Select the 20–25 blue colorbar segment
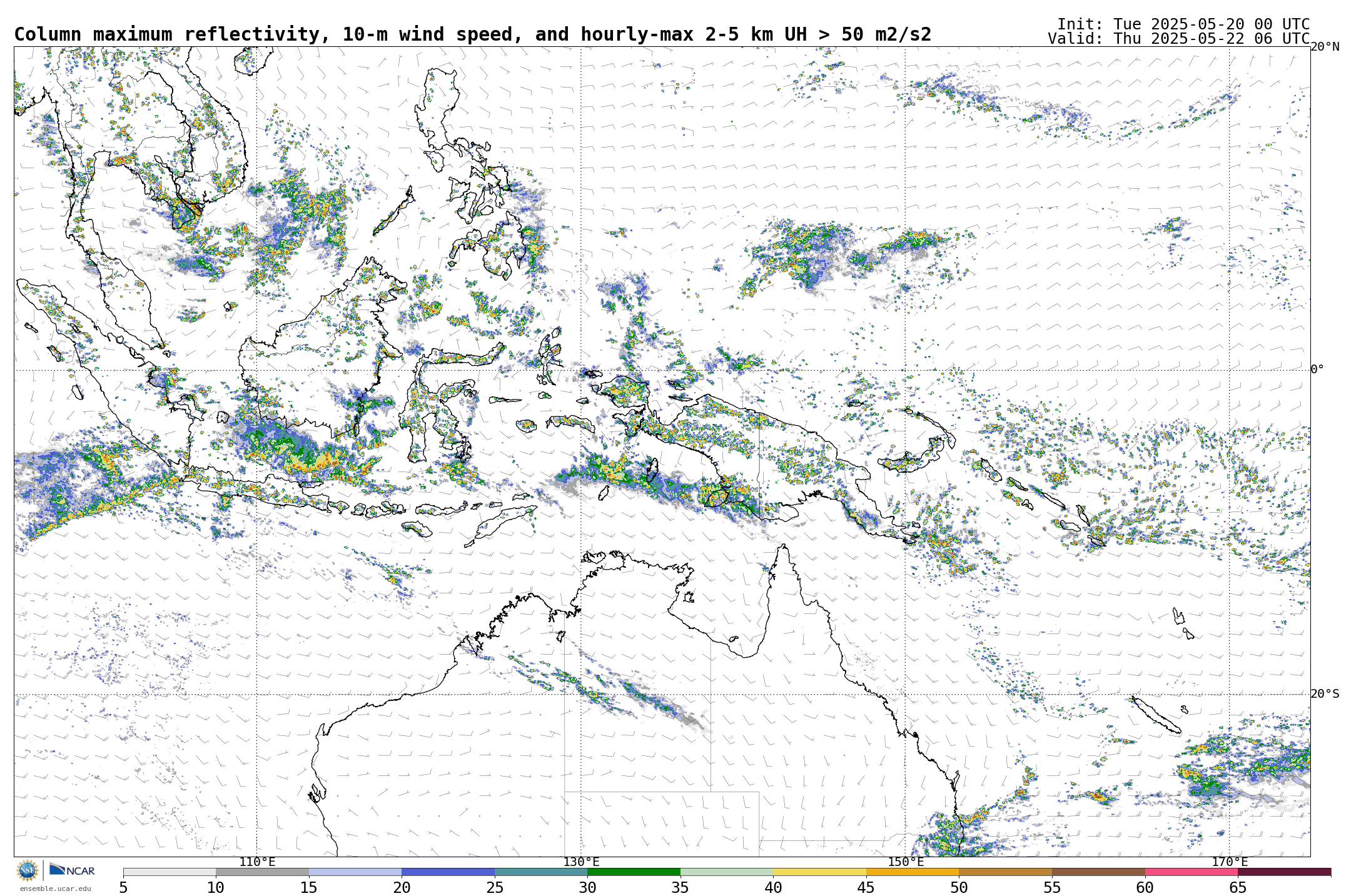The height and width of the screenshot is (896, 1351). tap(448, 872)
